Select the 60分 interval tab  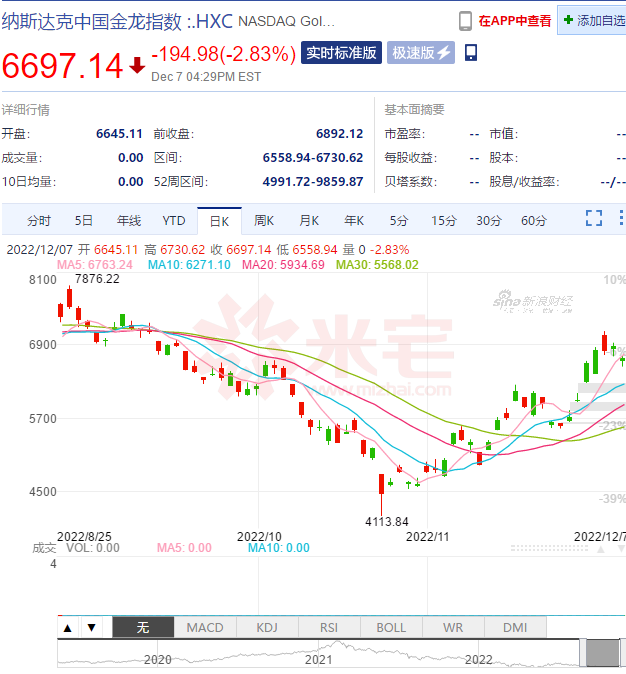tap(534, 221)
